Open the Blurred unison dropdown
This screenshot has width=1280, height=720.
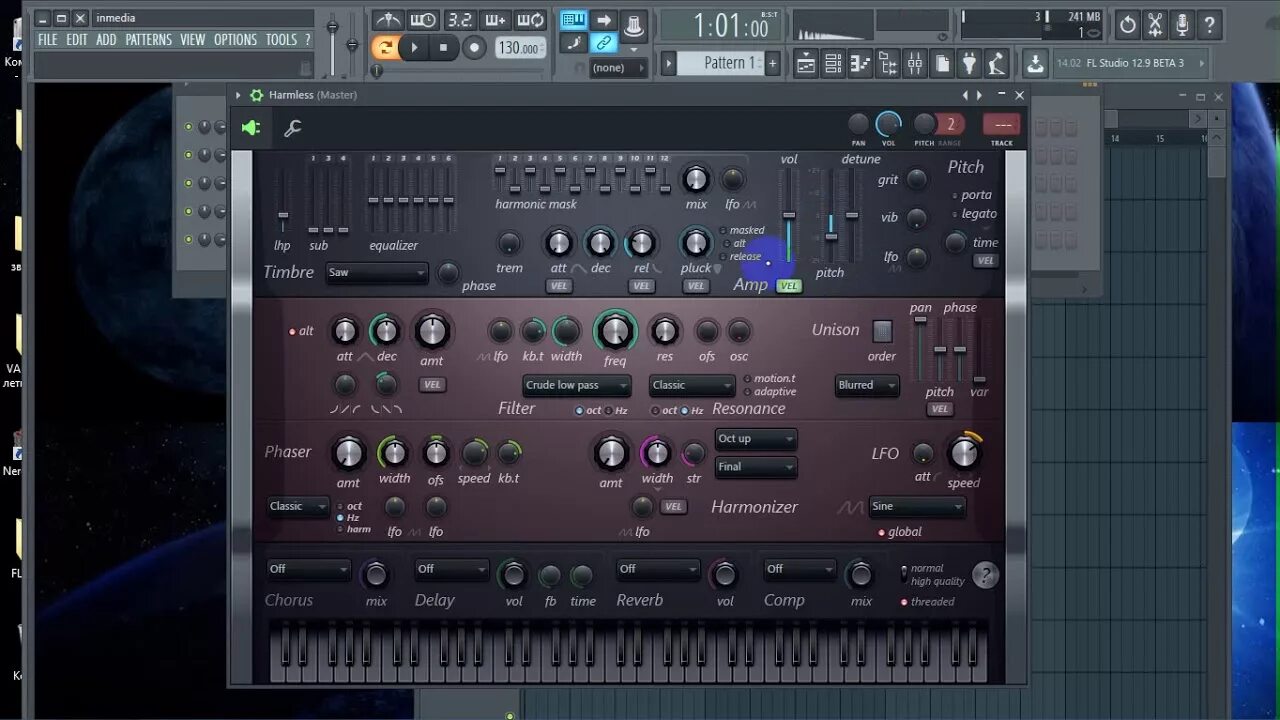pos(867,385)
